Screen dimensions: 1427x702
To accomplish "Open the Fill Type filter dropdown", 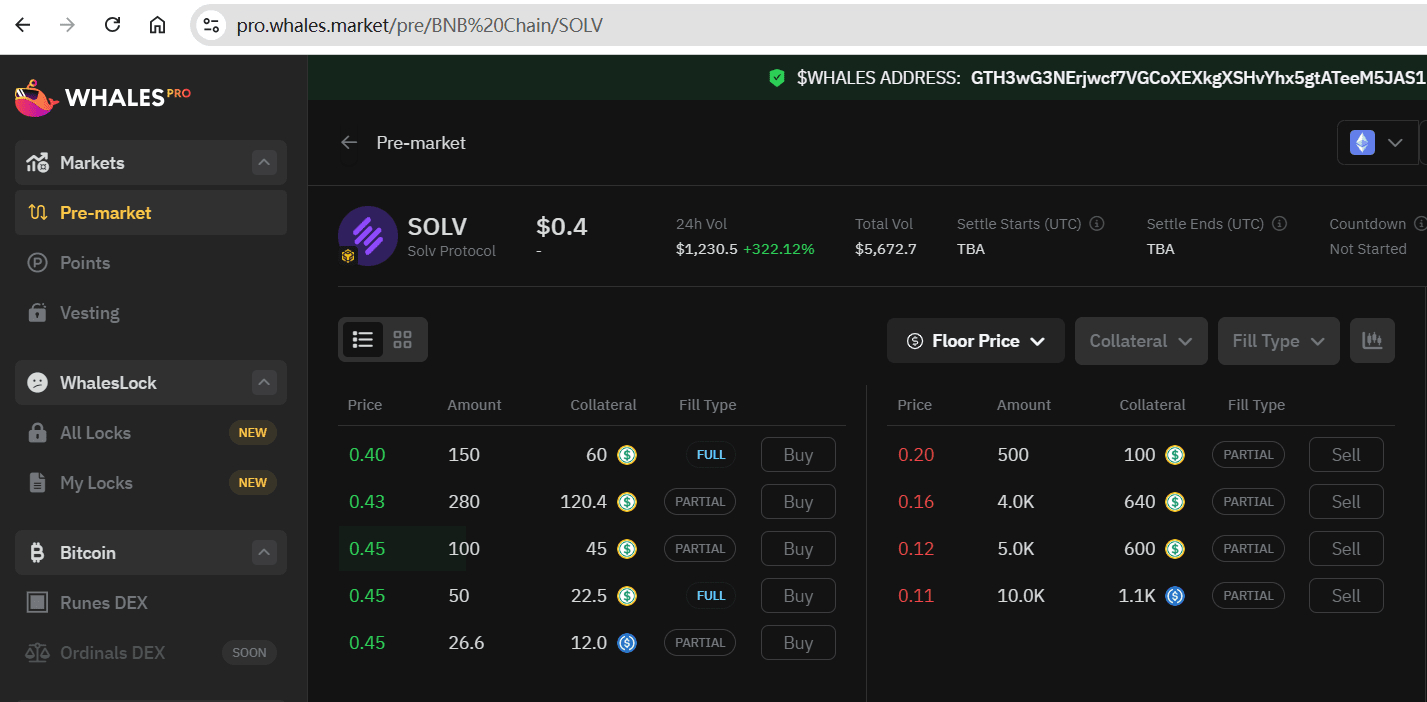I will coord(1279,341).
